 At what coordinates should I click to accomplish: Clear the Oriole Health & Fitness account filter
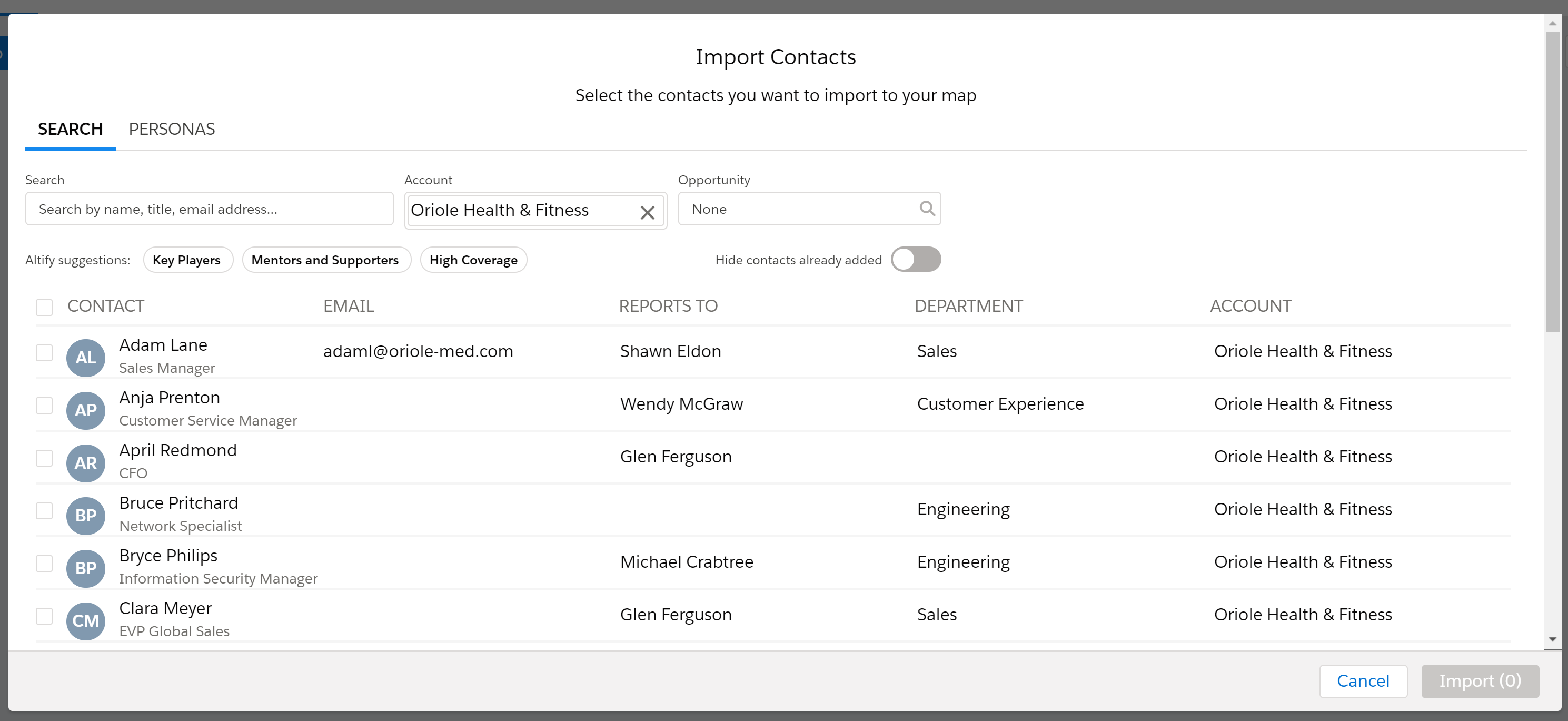click(x=647, y=212)
